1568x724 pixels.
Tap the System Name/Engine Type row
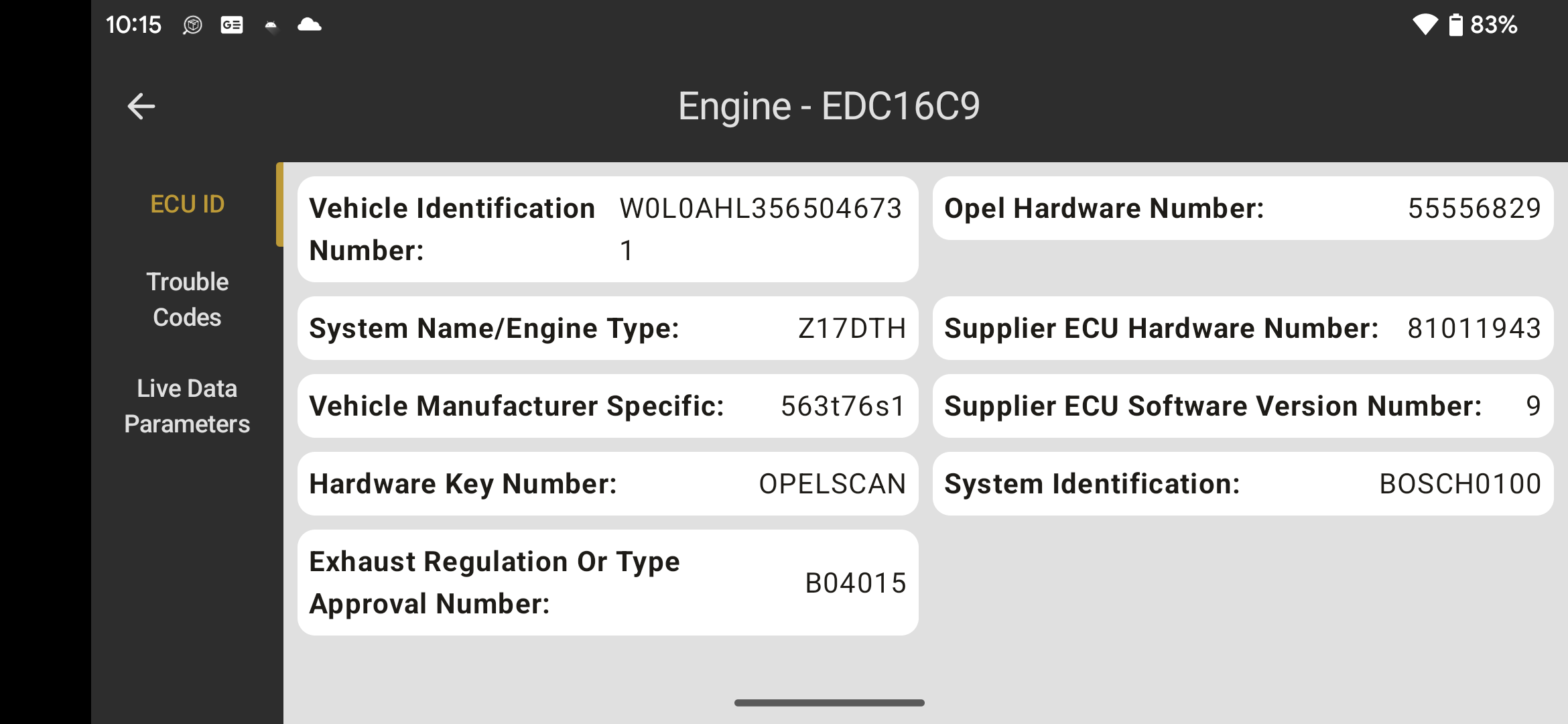click(608, 328)
